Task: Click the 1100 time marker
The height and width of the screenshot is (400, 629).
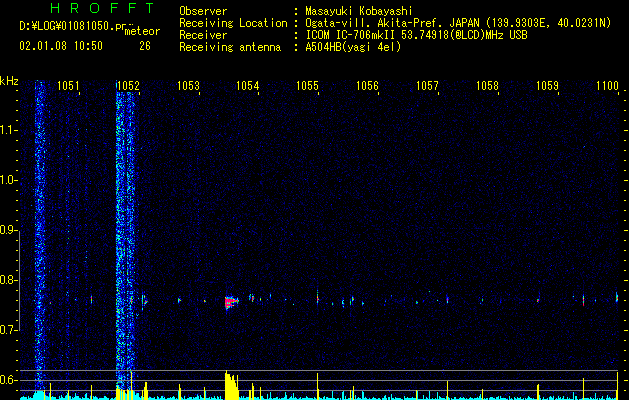Action: pos(607,86)
